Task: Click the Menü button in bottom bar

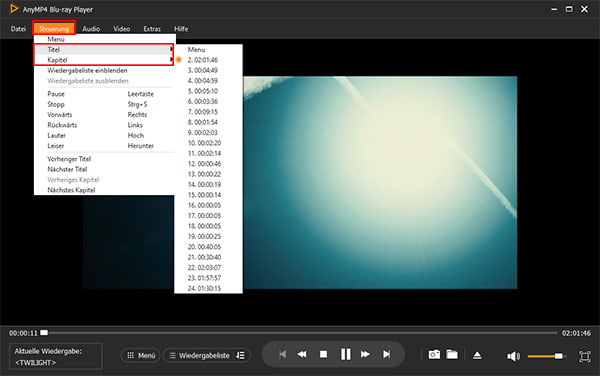Action: point(141,355)
